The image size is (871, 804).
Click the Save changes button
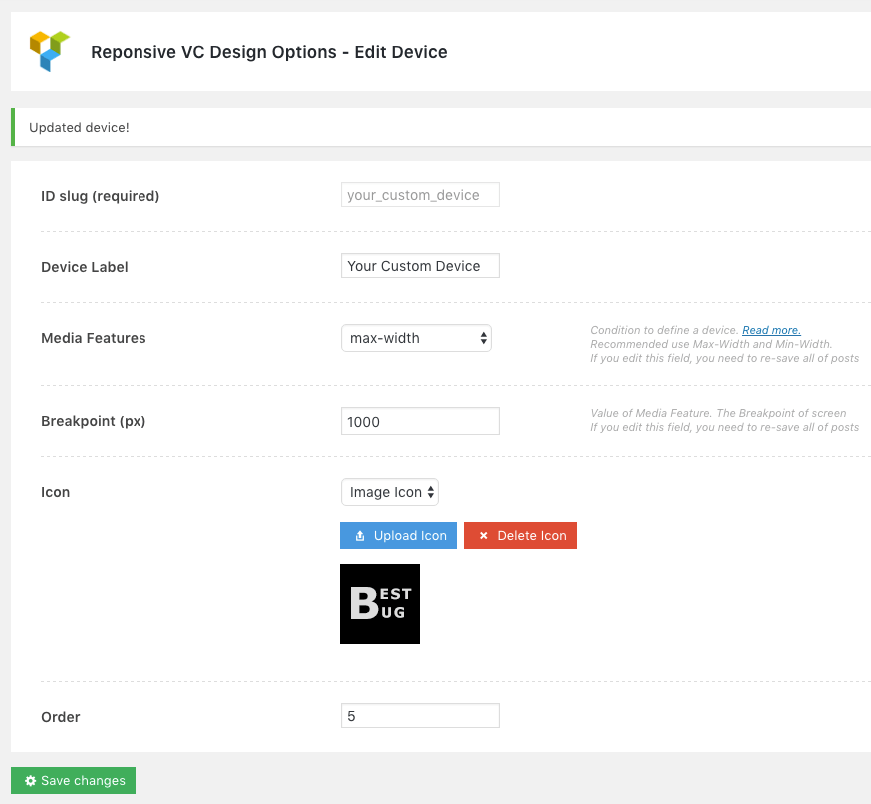(x=73, y=781)
